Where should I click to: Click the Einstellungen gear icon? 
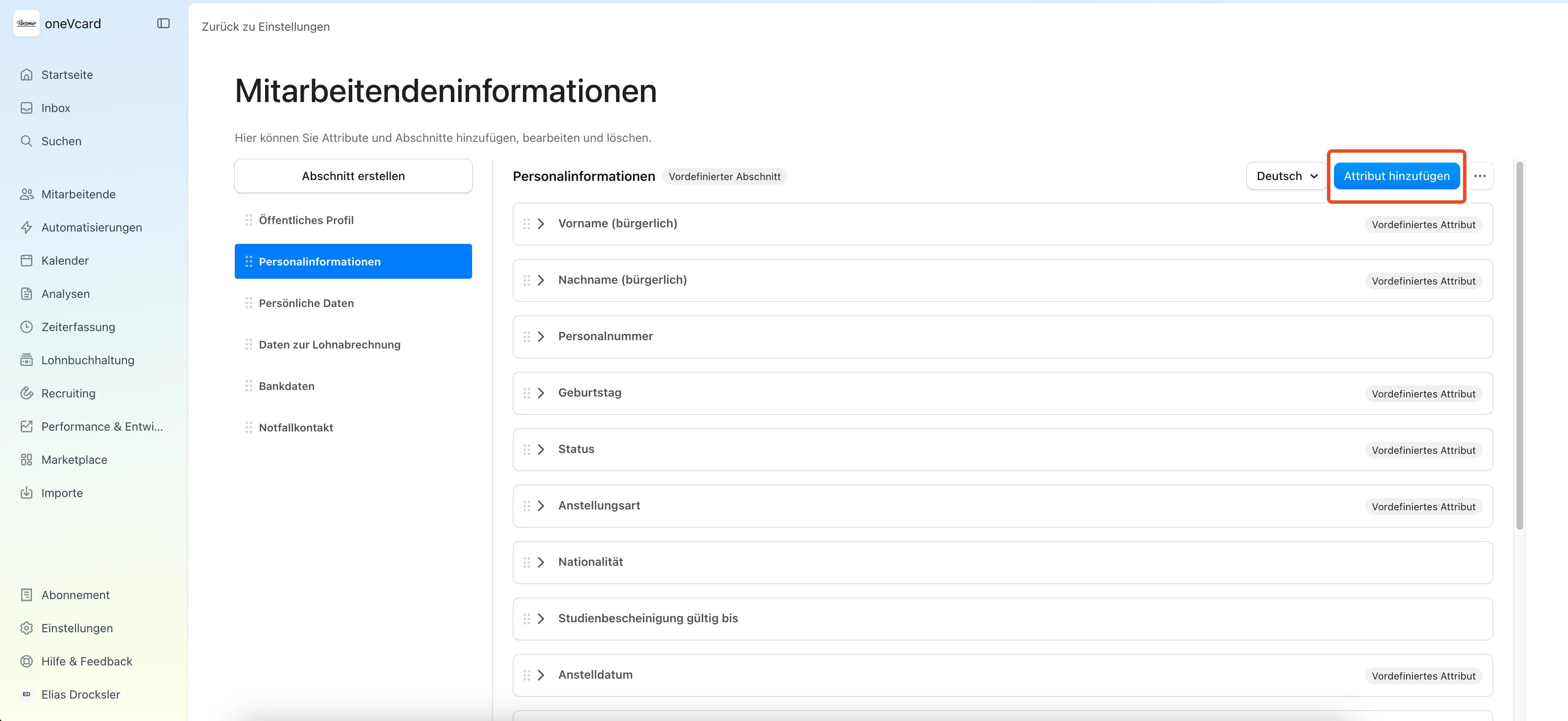pos(26,628)
